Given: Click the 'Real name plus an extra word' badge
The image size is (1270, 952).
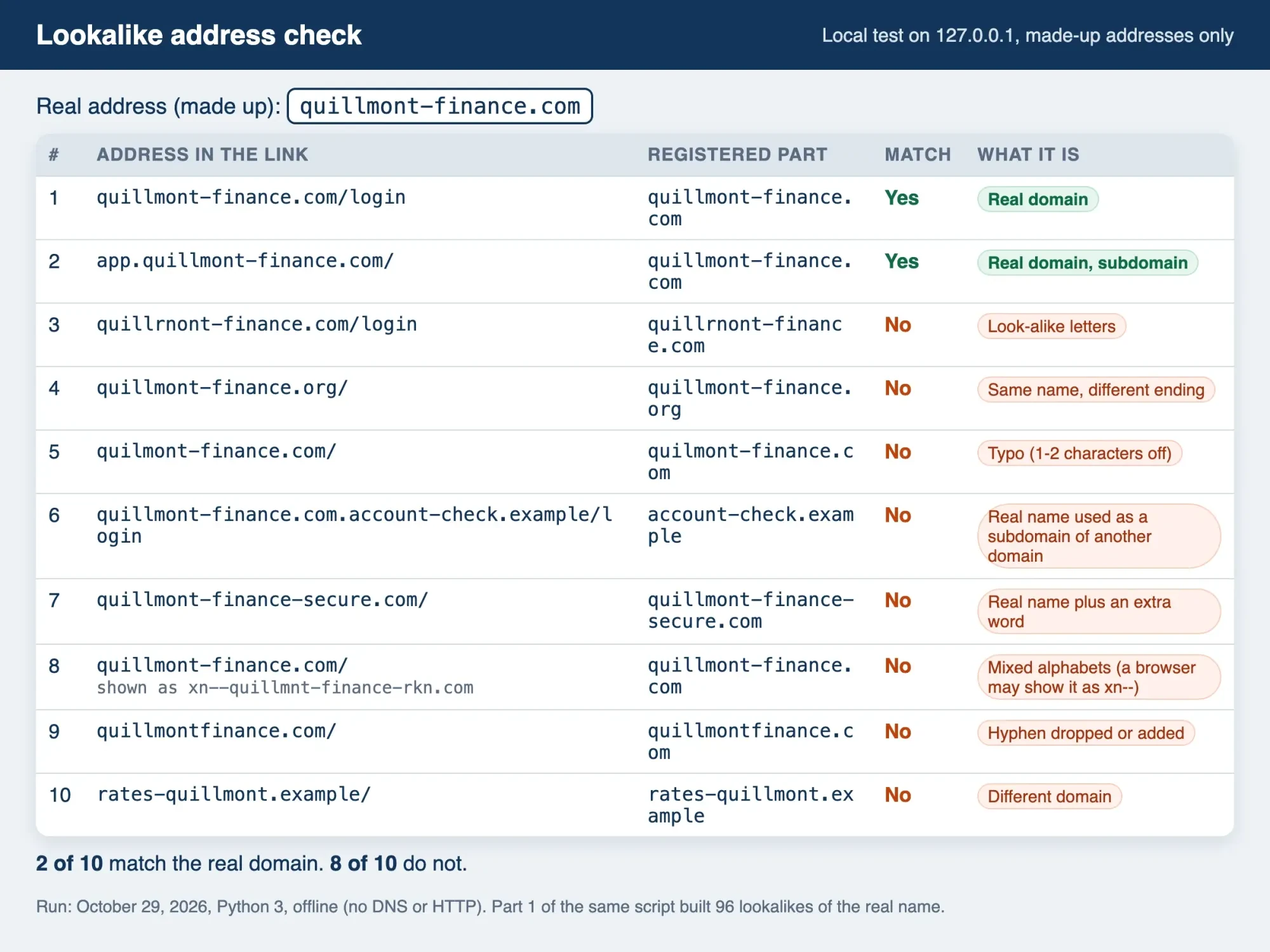Looking at the screenshot, I should [1099, 611].
